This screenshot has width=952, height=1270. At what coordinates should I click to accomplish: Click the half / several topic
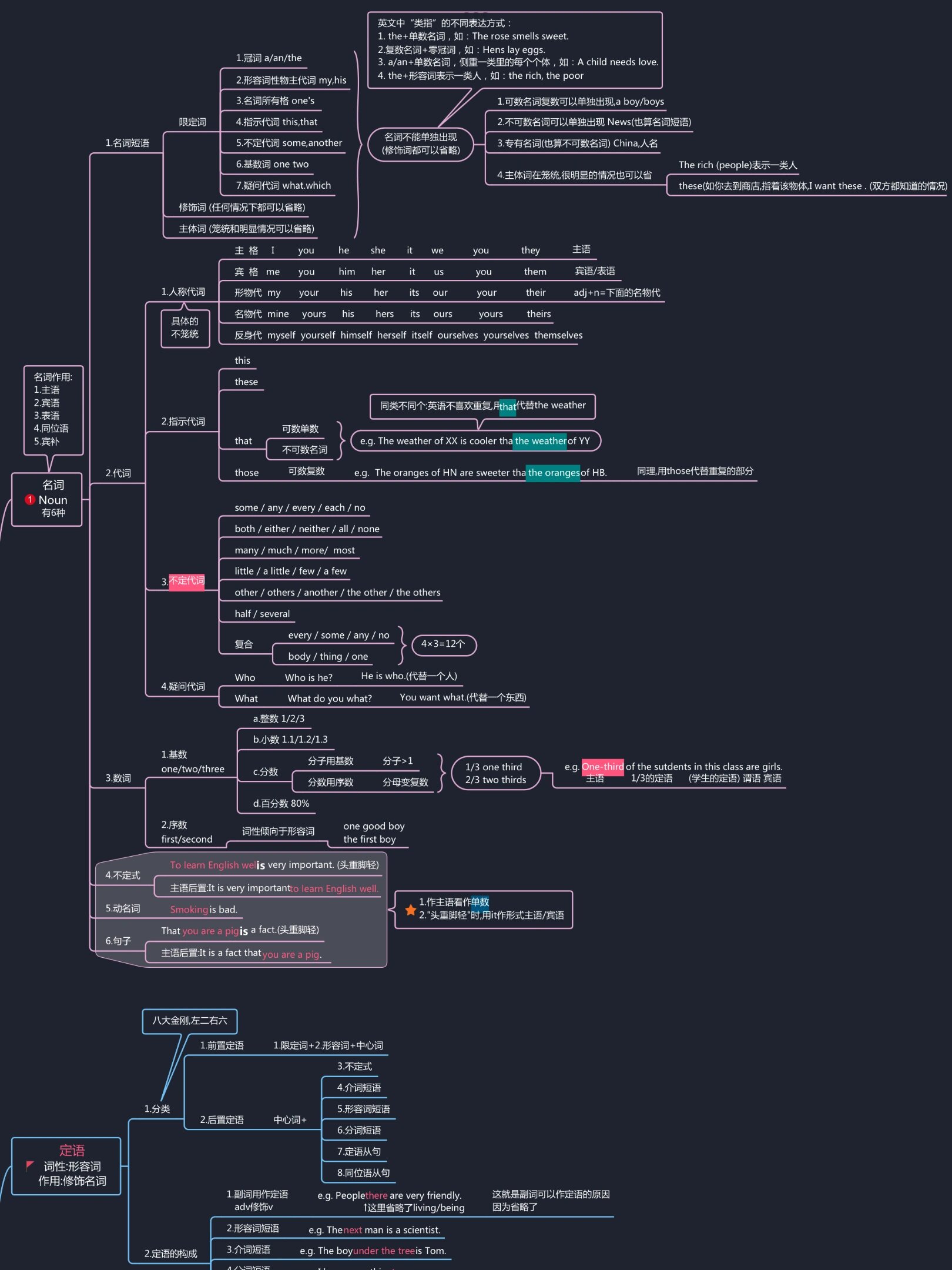click(262, 613)
